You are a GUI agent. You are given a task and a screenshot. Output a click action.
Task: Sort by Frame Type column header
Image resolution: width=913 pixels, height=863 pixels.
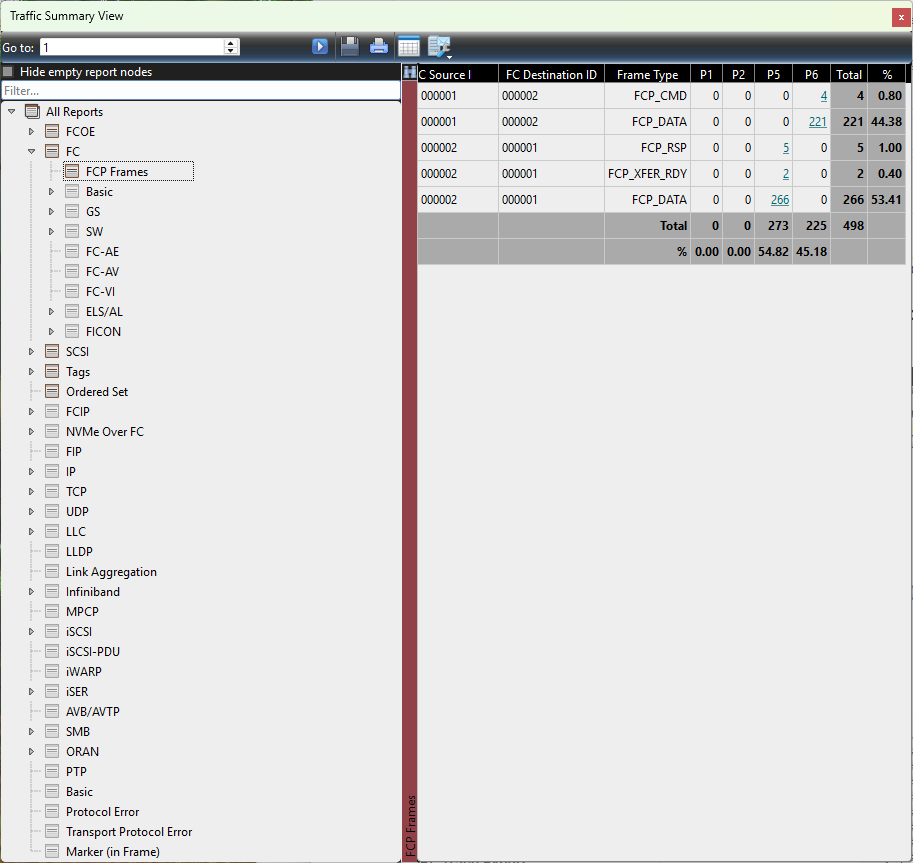pyautogui.click(x=647, y=75)
